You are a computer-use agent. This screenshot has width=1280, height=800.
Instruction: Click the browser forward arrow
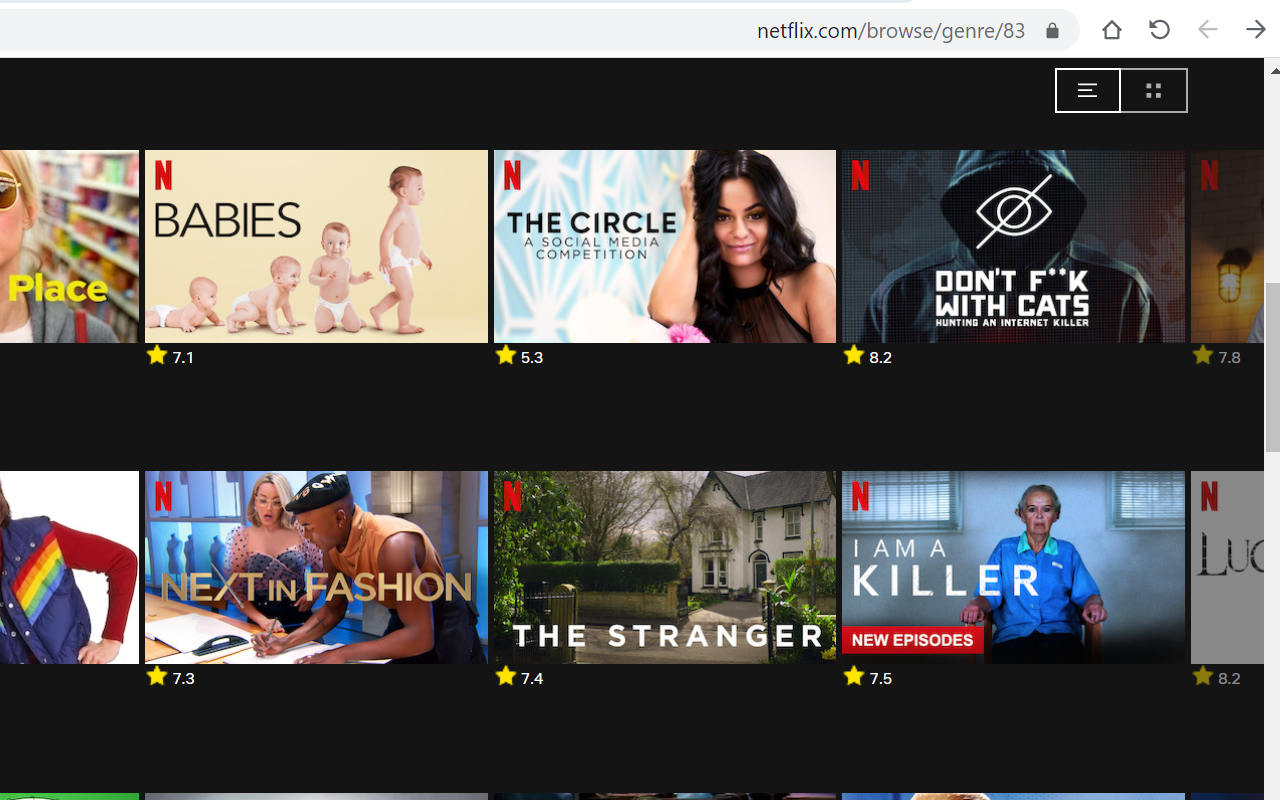pyautogui.click(x=1255, y=30)
